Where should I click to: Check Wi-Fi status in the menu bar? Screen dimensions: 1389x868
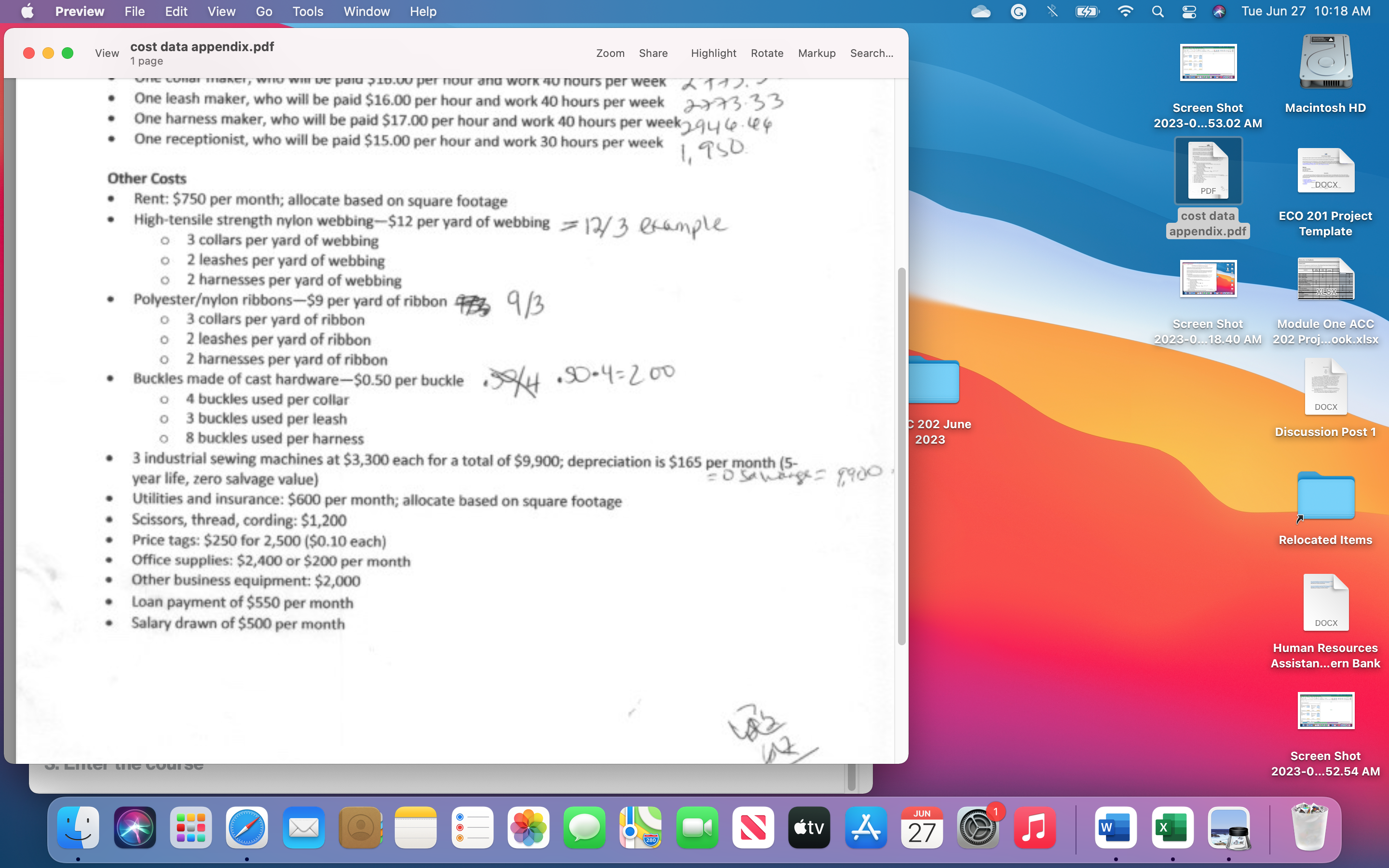[1125, 11]
